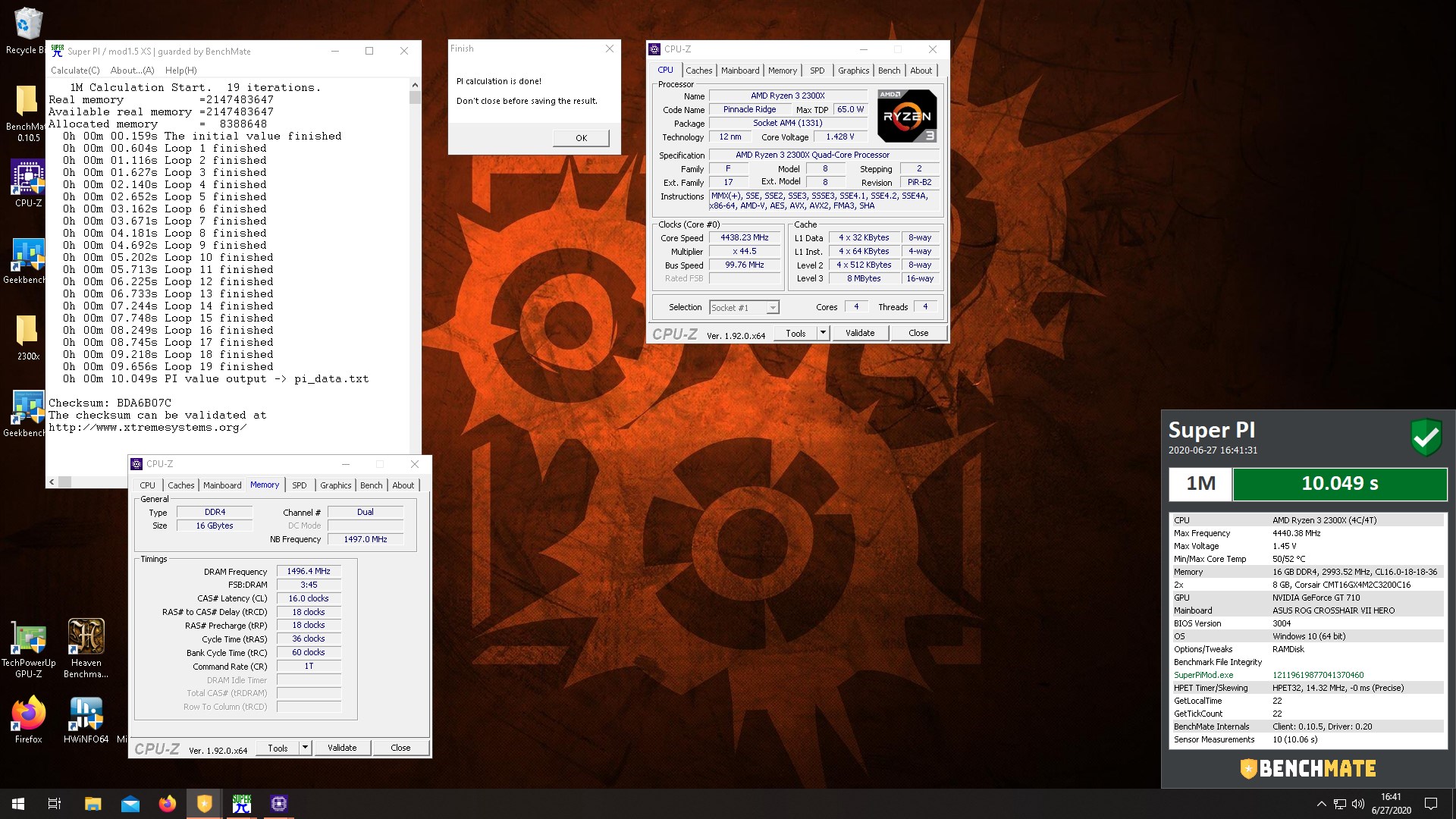Switch to Caches tab in lower CPU-Z window

[x=180, y=485]
